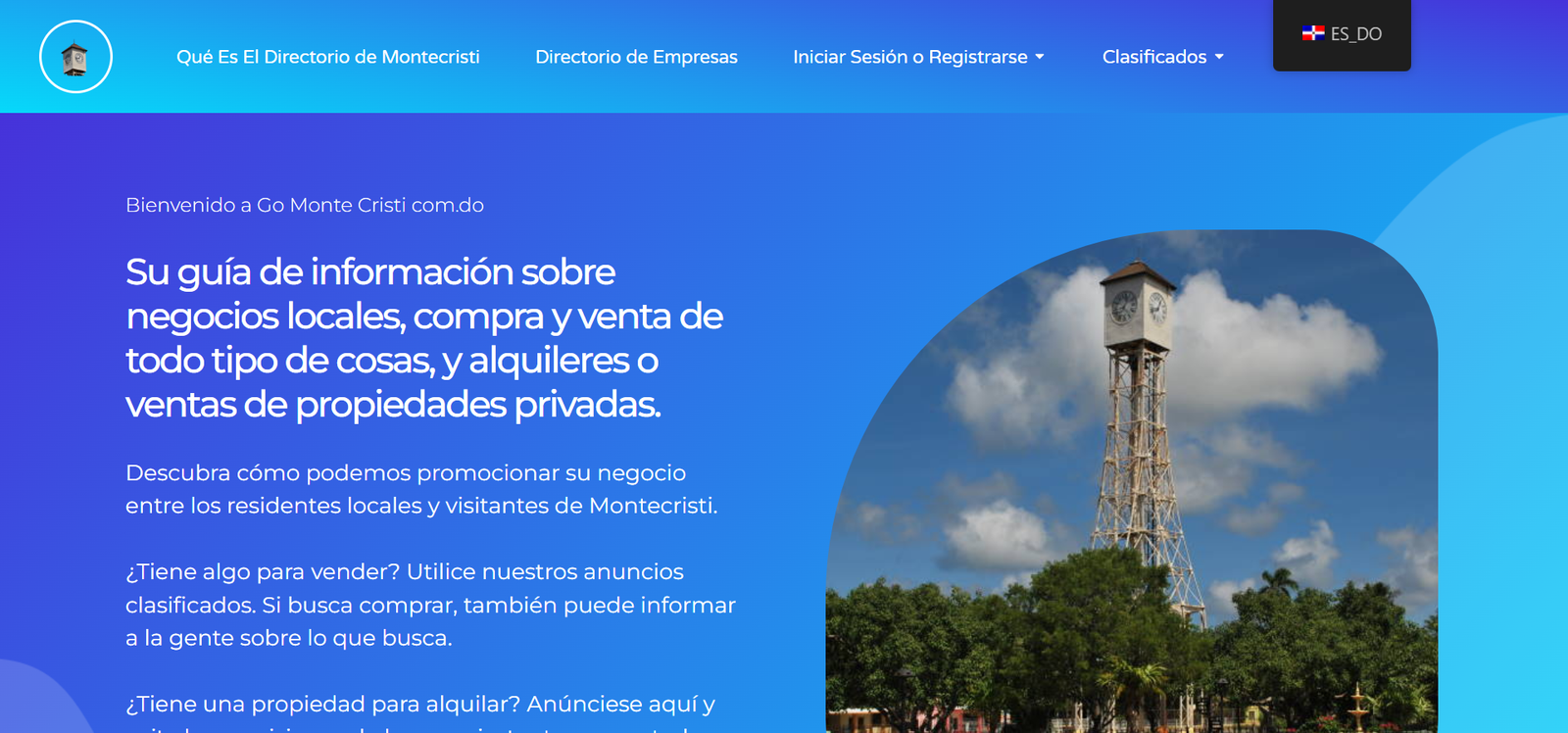Open Iniciar Sesión o Registrarse menu
This screenshot has height=733, width=1568.
click(918, 57)
